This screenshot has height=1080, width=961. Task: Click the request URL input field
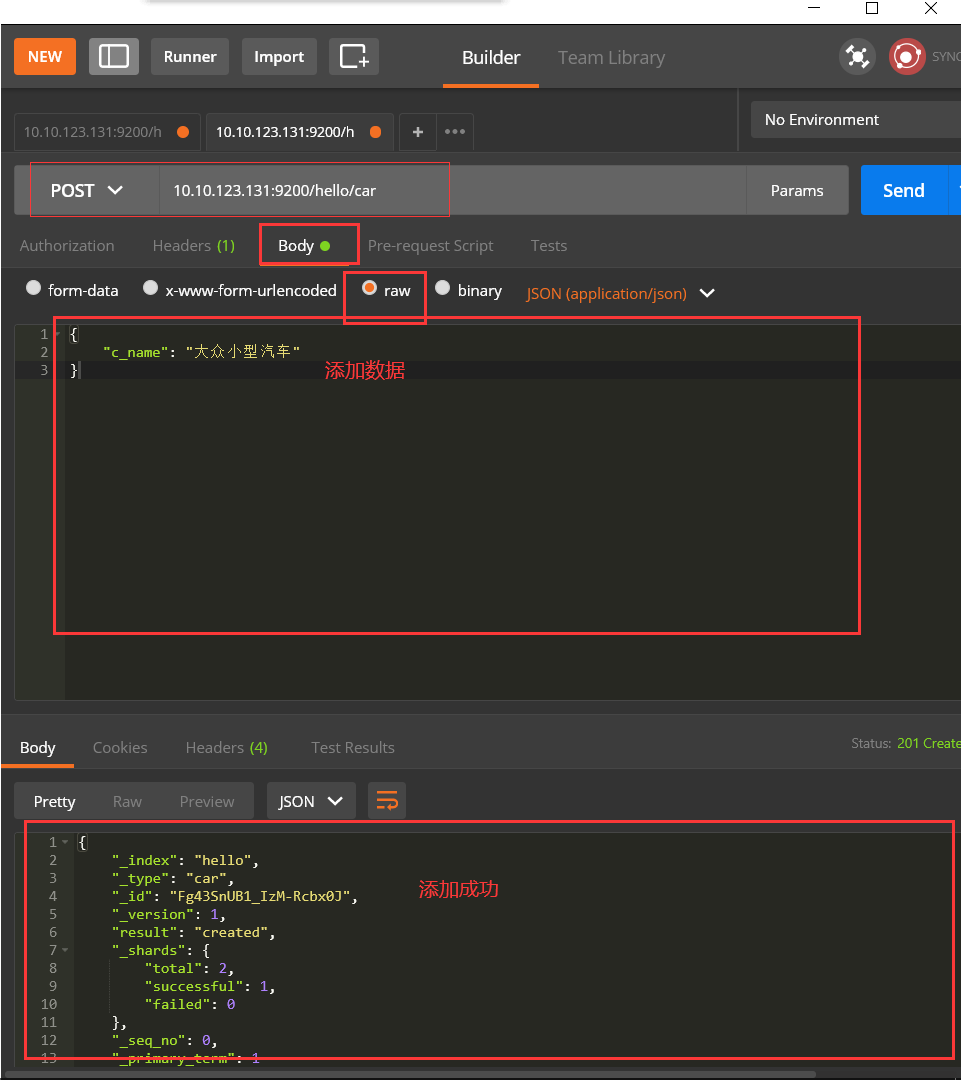[x=453, y=190]
